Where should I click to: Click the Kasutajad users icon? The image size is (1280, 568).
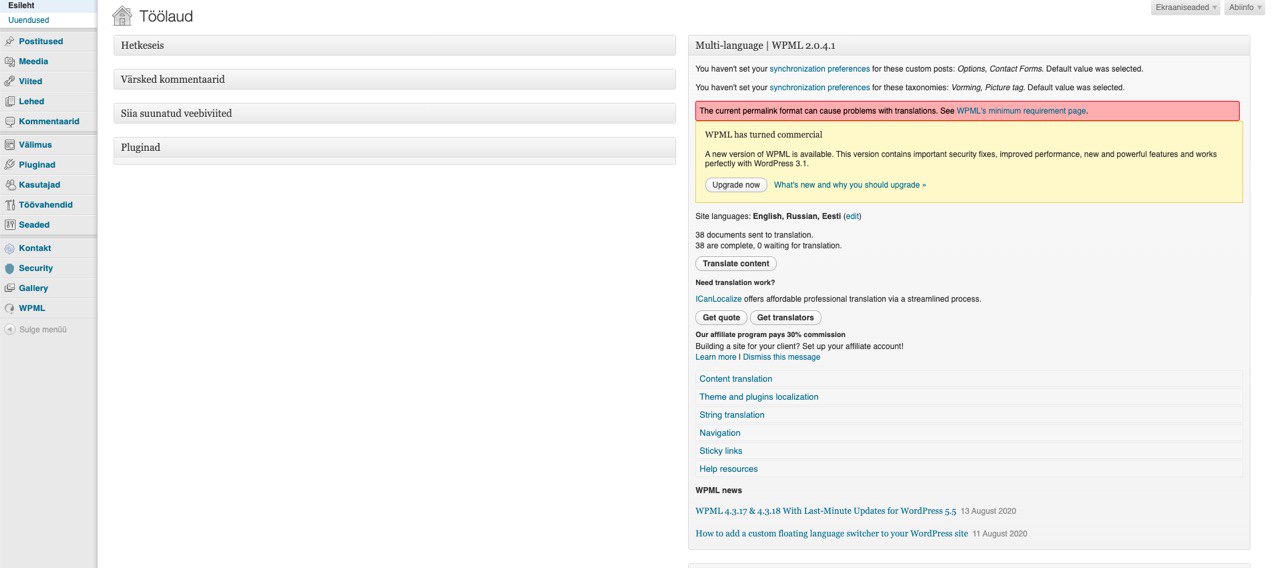[x=9, y=184]
